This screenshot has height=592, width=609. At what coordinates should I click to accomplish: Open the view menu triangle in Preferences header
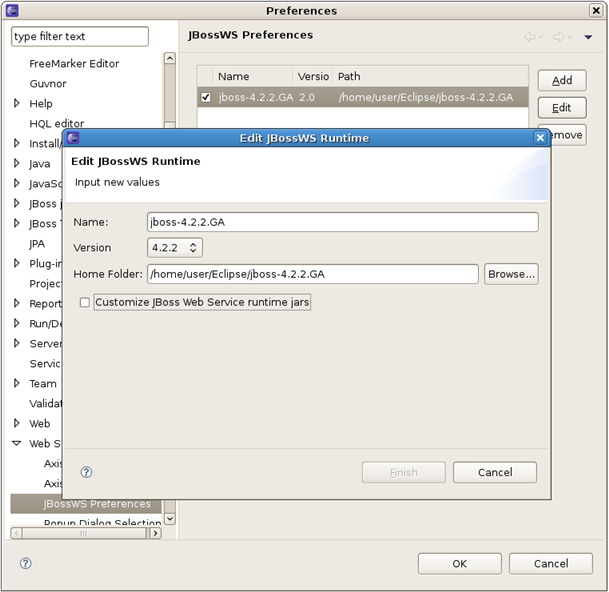coord(589,37)
